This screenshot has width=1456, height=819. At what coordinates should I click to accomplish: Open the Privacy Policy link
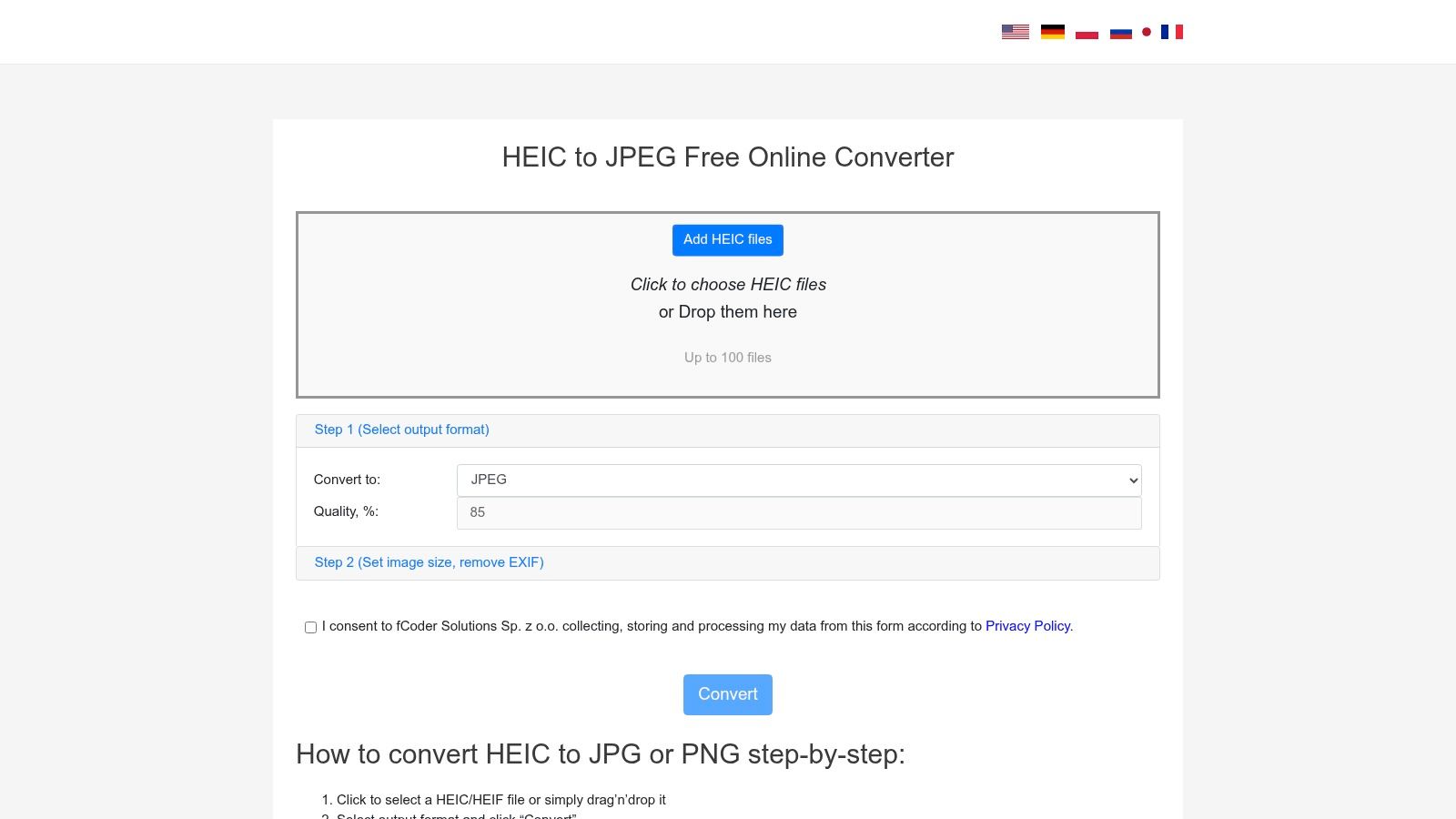[x=1028, y=626]
